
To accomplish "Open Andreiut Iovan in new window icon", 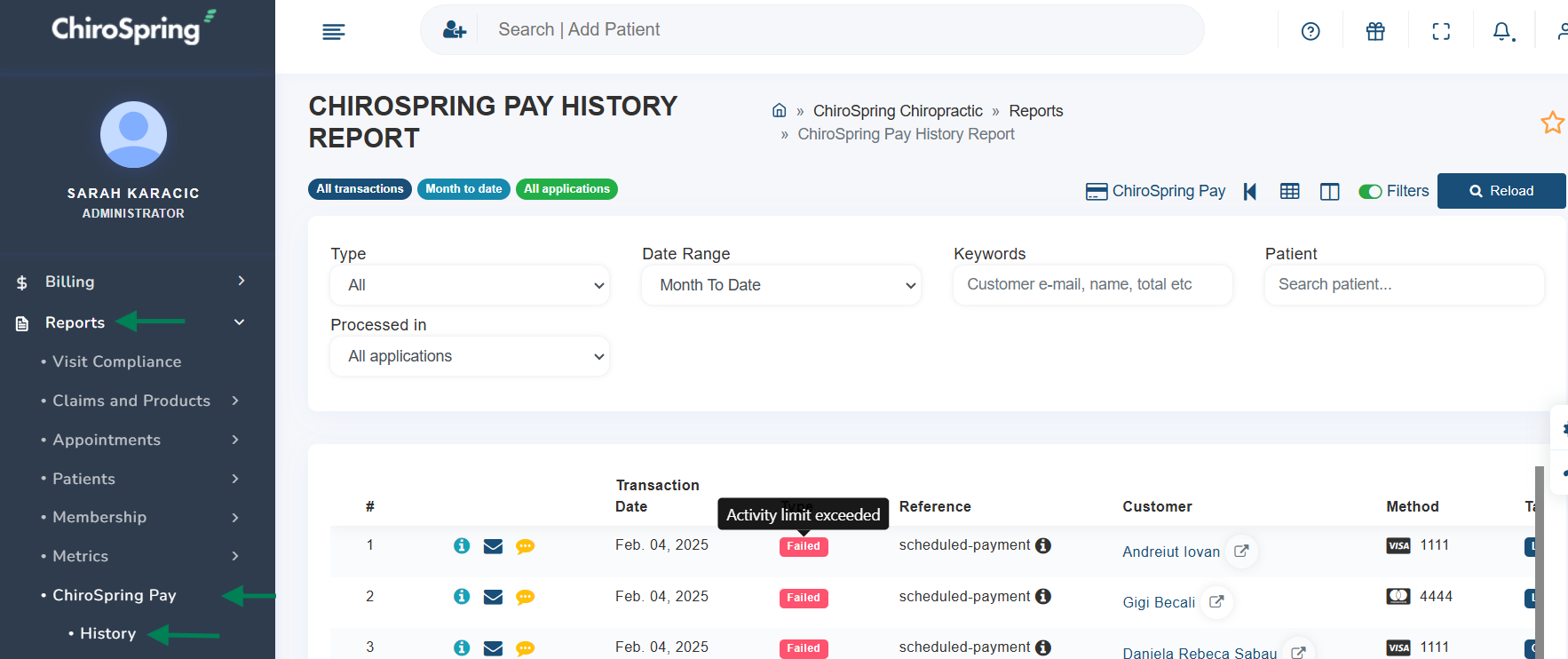I will coord(1241,551).
